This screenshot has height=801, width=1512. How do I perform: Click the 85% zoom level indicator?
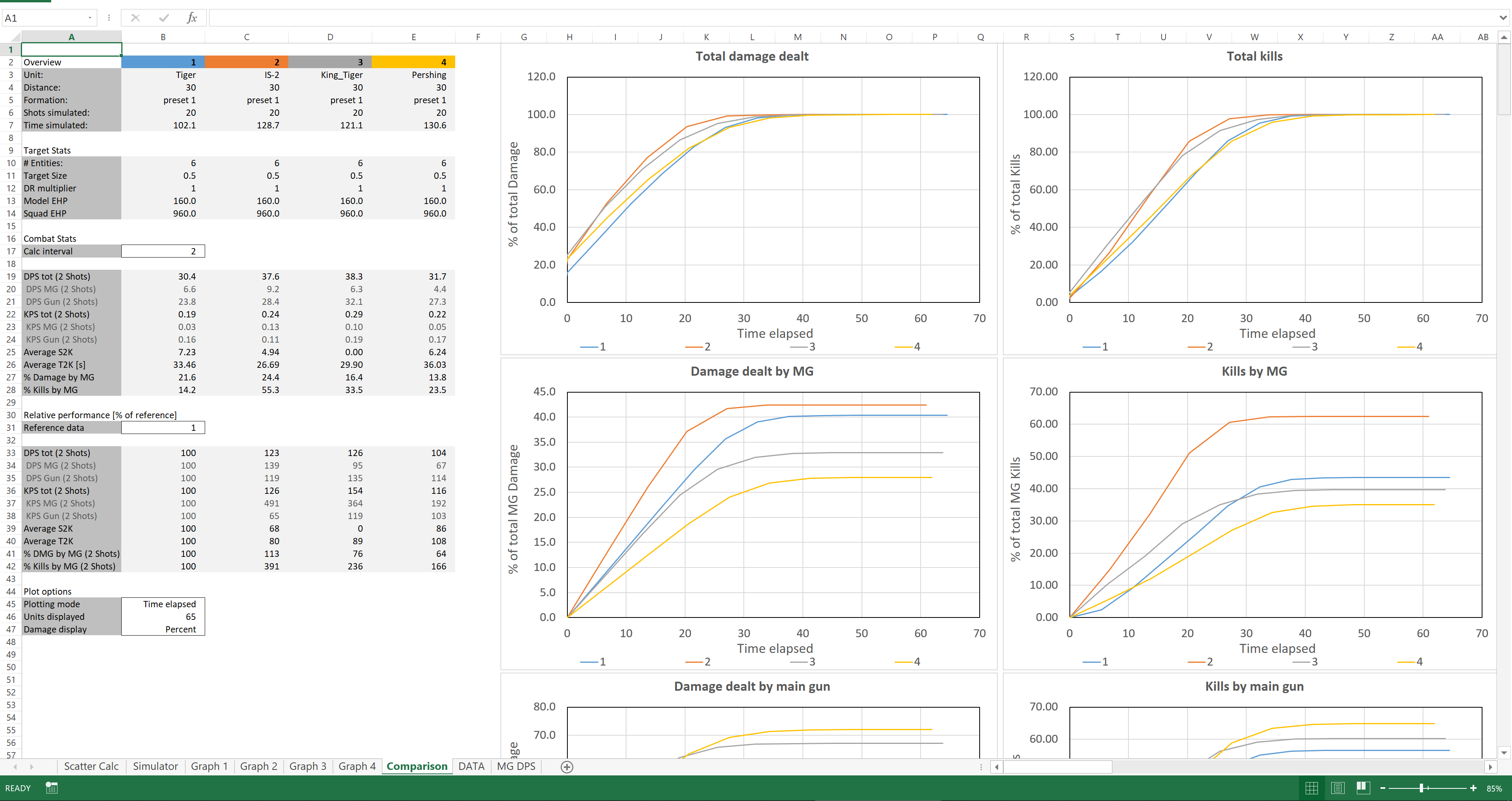point(1494,788)
